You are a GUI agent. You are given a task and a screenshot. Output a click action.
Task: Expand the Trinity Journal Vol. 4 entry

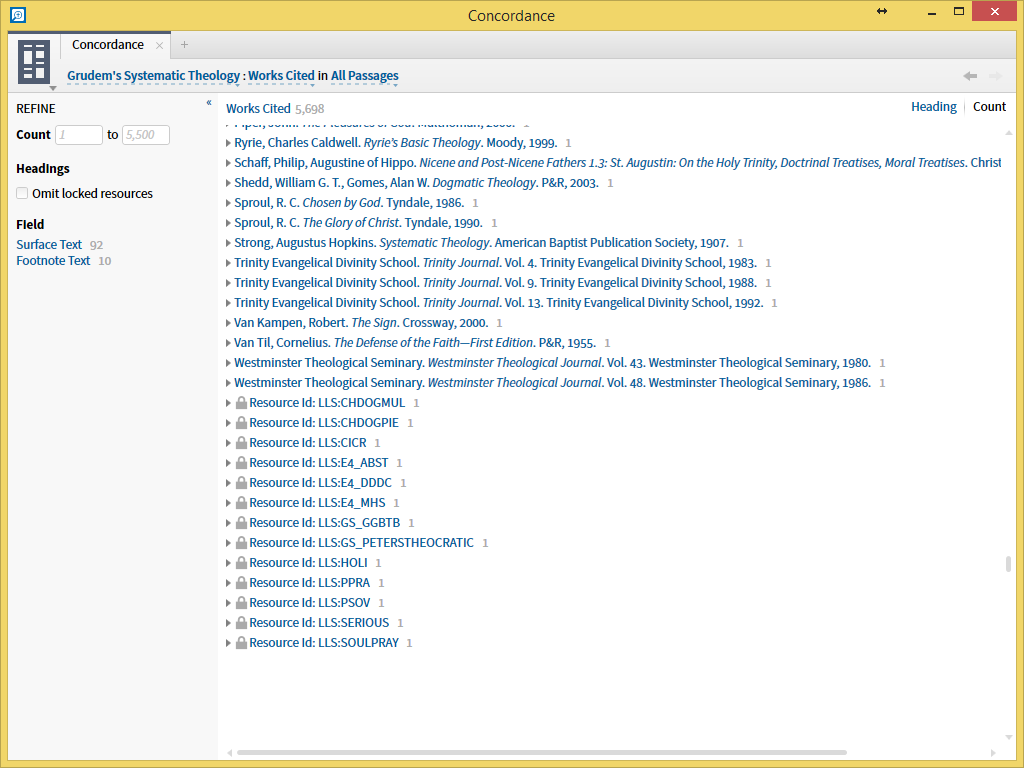(228, 263)
